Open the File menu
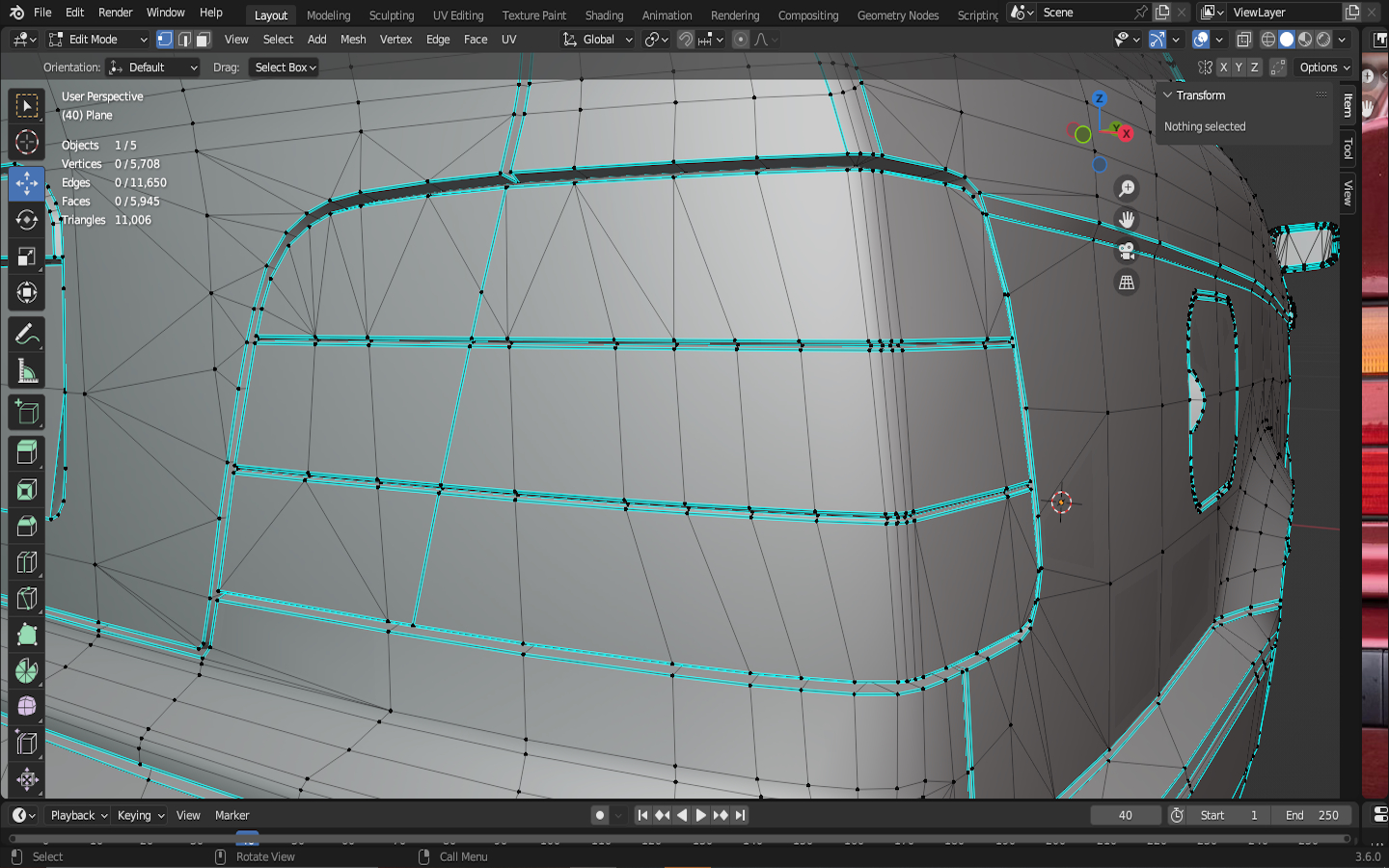The image size is (1389, 868). (42, 13)
